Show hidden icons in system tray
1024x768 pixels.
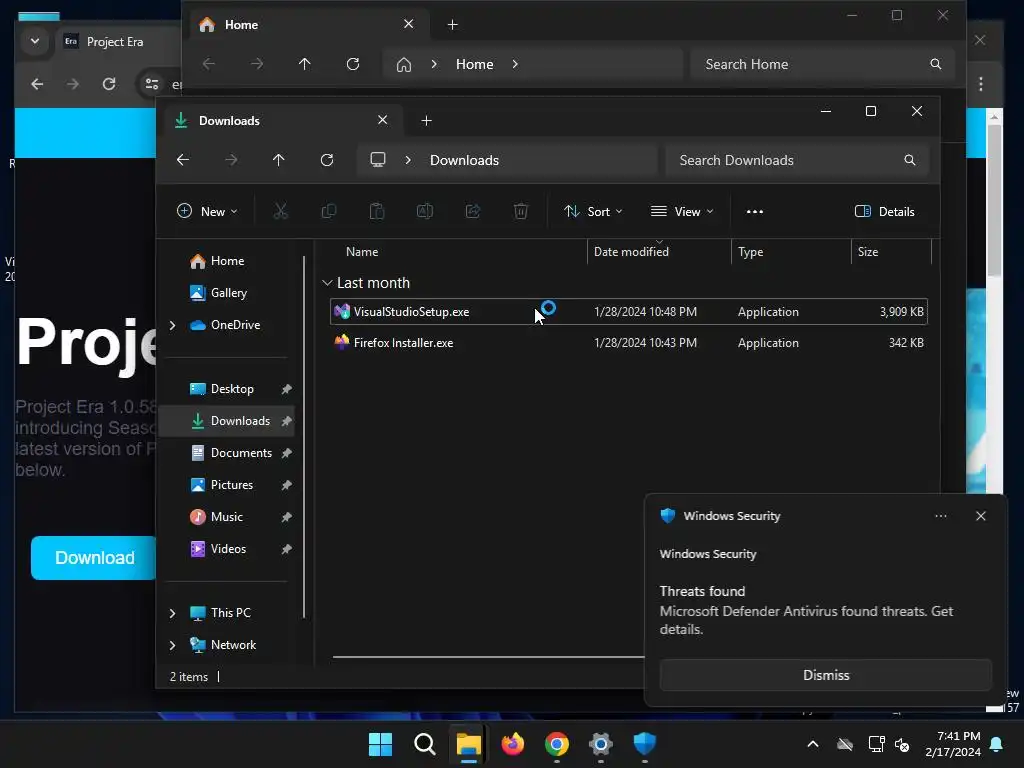pyautogui.click(x=812, y=744)
